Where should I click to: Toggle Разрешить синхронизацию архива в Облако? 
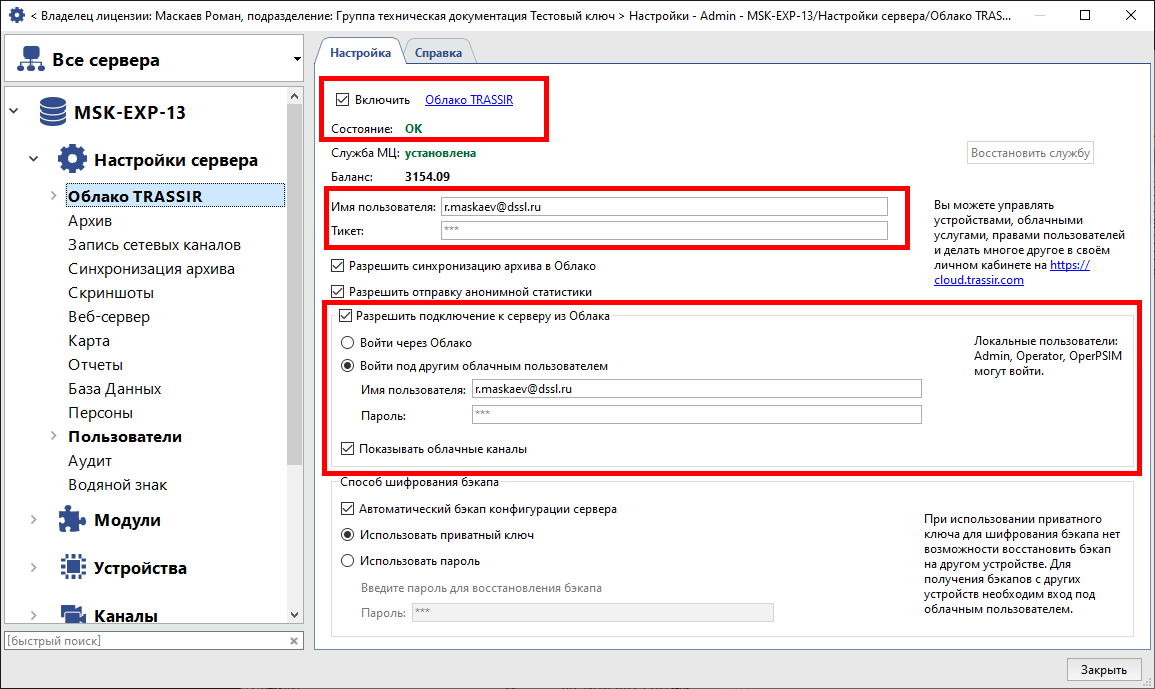pos(337,266)
